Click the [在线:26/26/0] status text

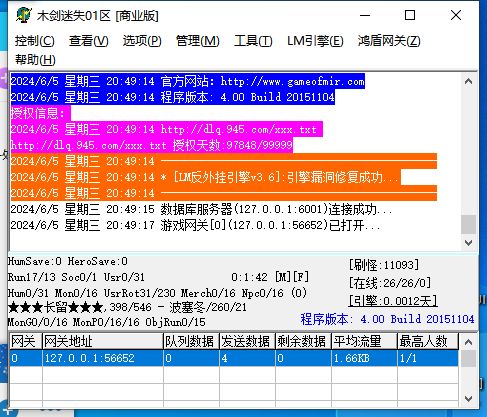[390, 283]
